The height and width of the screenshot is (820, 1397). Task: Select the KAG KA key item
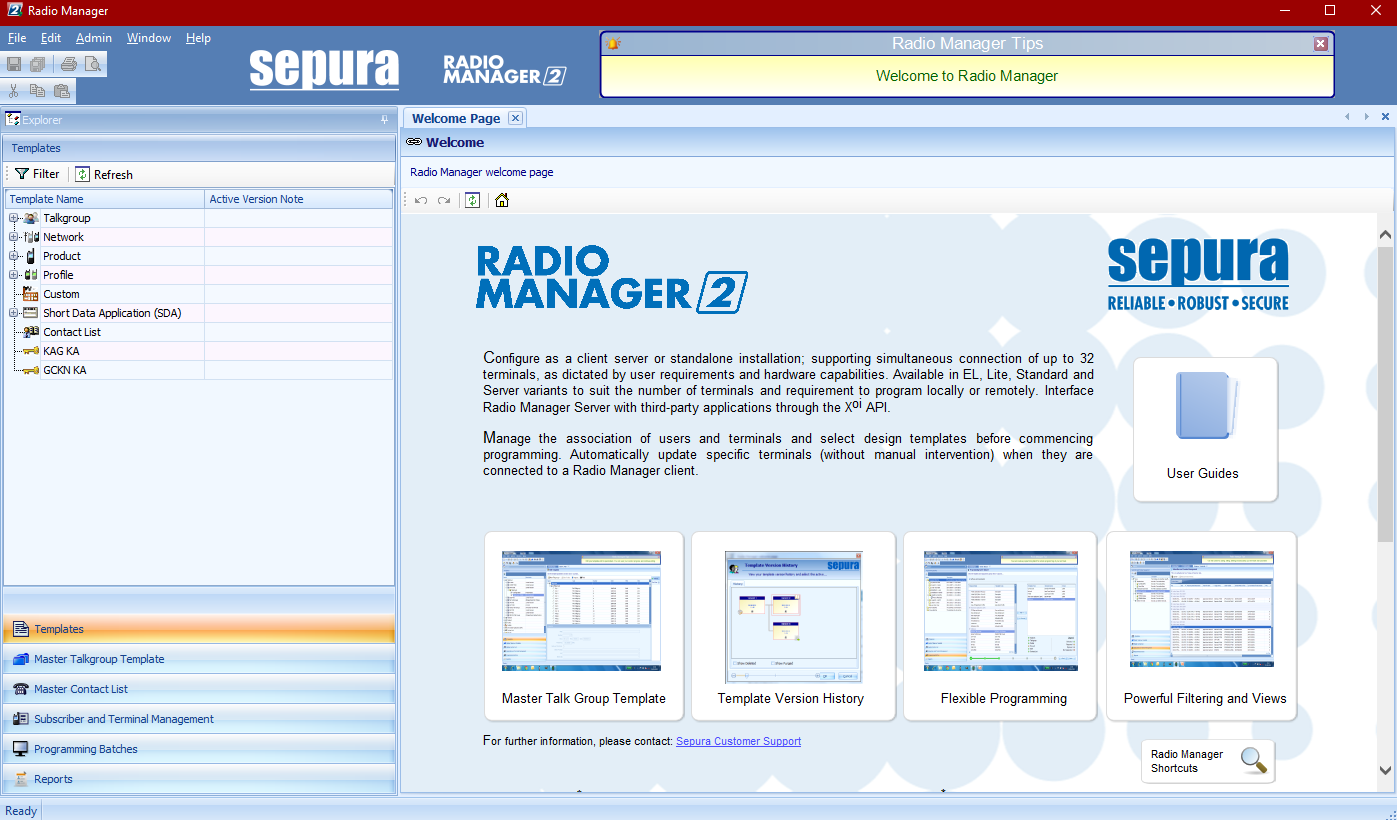pos(61,351)
